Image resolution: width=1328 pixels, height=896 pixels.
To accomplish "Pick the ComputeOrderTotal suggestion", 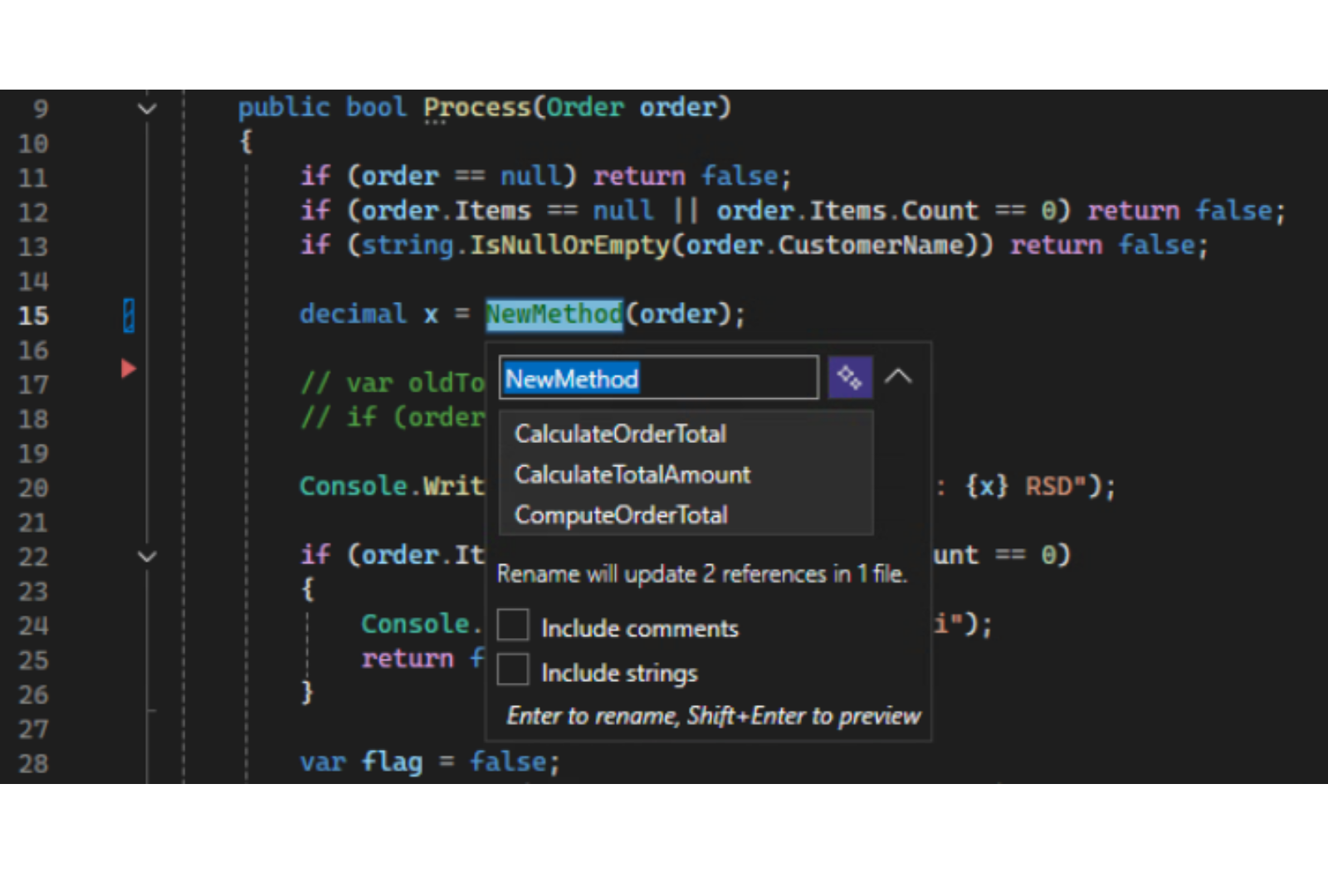I will (621, 515).
